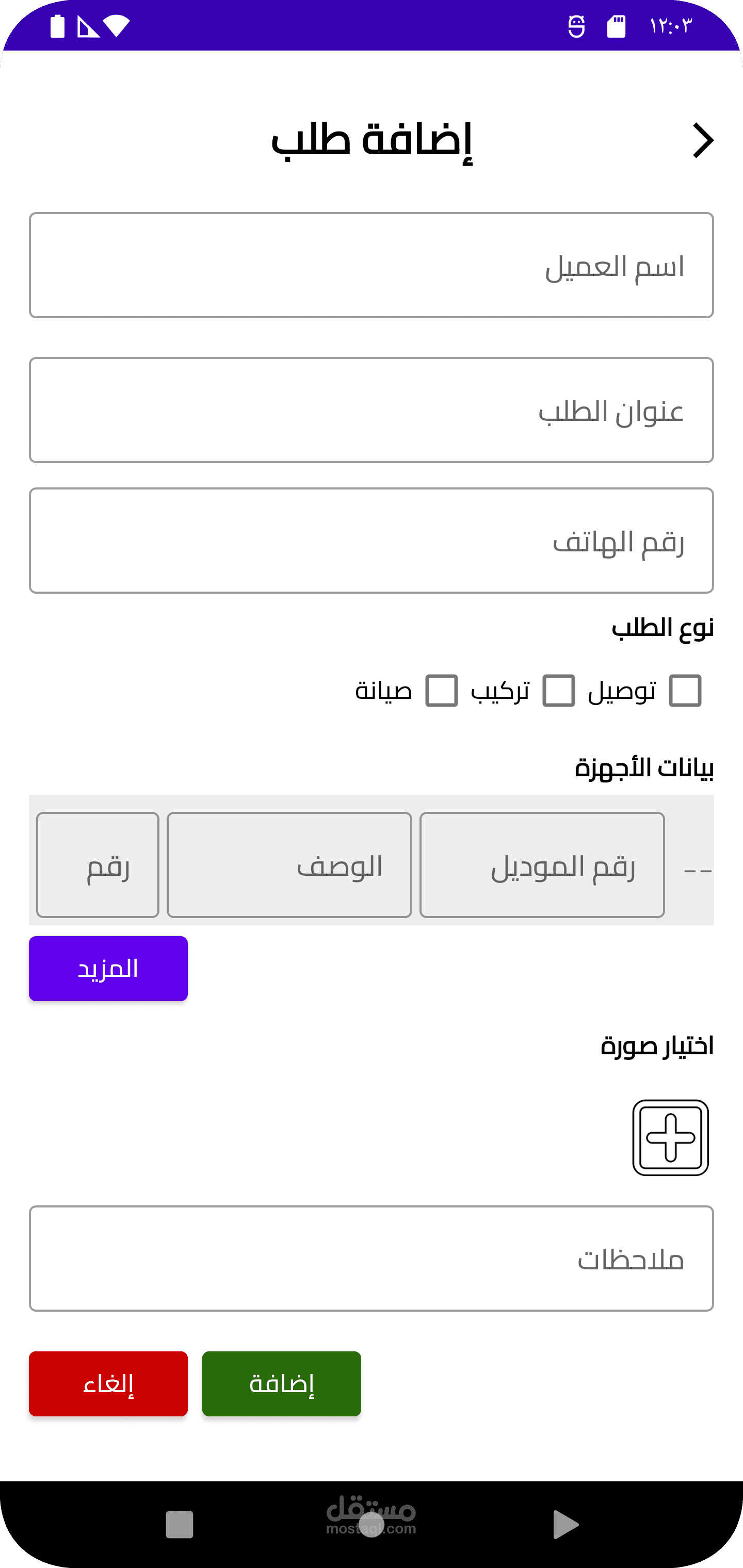The width and height of the screenshot is (743, 1568).
Task: Tap the Wi-Fi status icon
Action: tap(116, 26)
